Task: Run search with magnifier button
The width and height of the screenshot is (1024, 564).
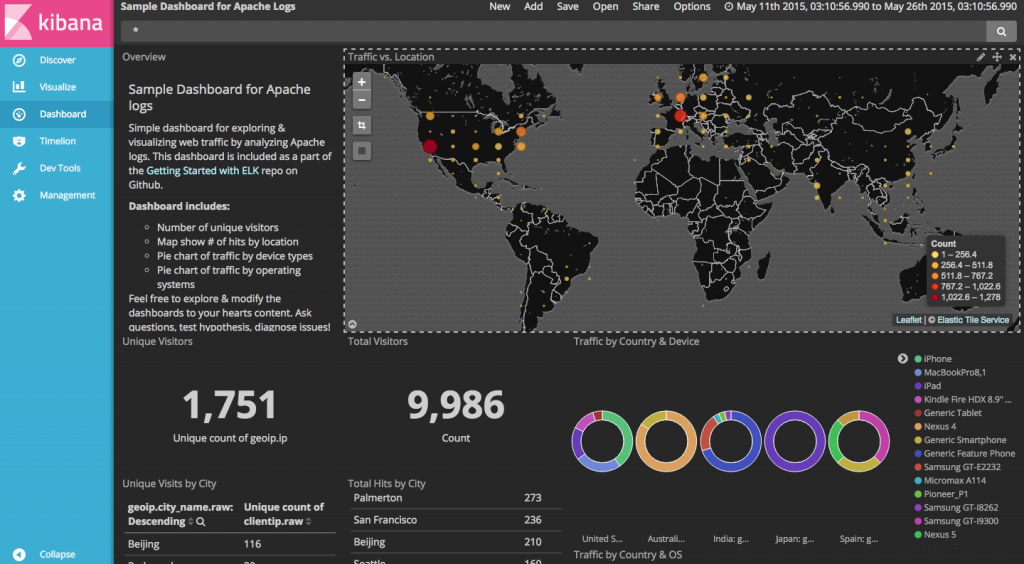Action: pos(1001,31)
